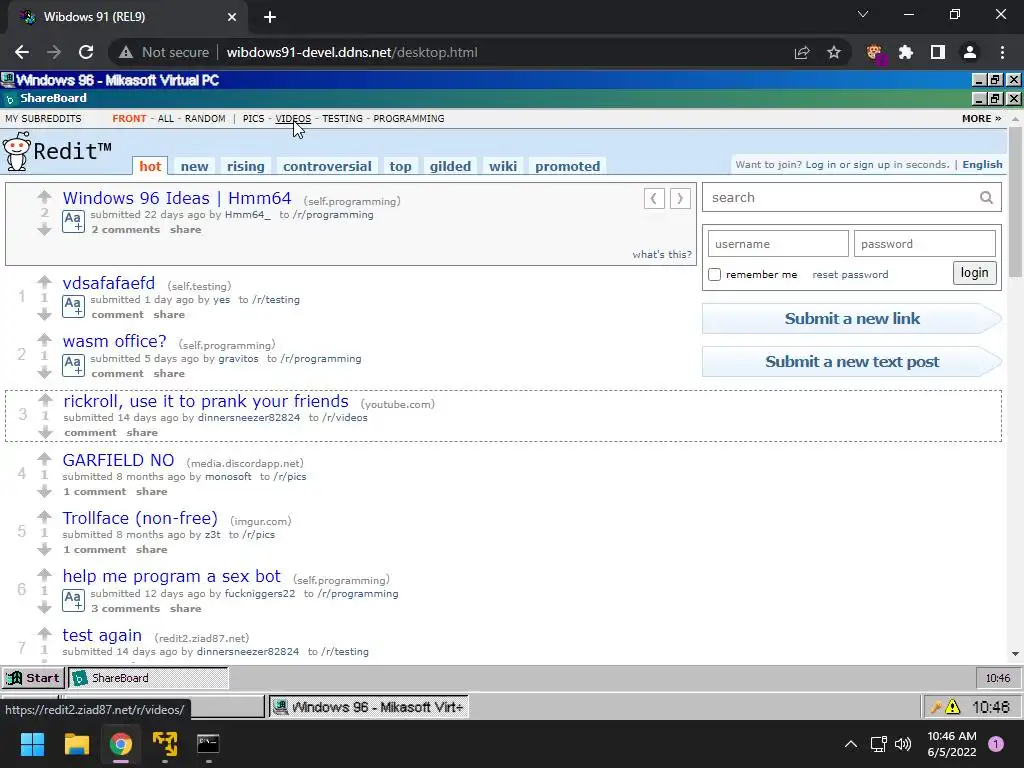Expand text preview for 'help me program' post

click(73, 600)
